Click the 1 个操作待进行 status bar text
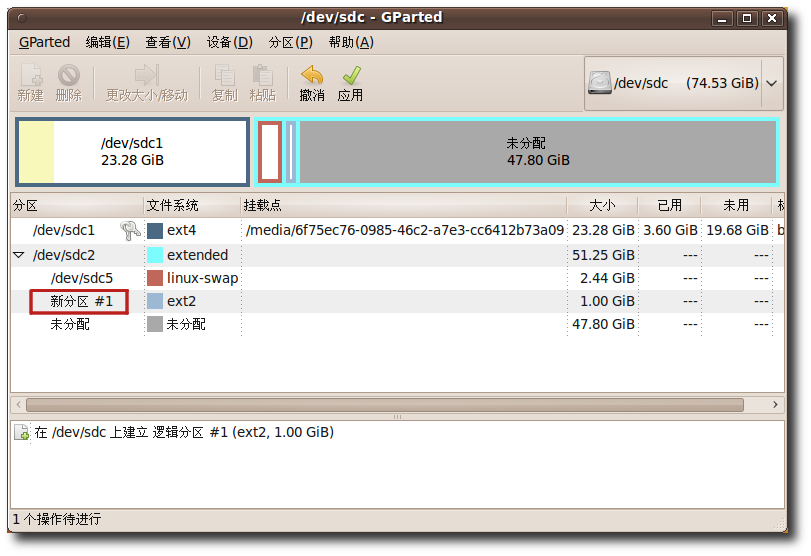The width and height of the screenshot is (811, 556). [x=56, y=519]
